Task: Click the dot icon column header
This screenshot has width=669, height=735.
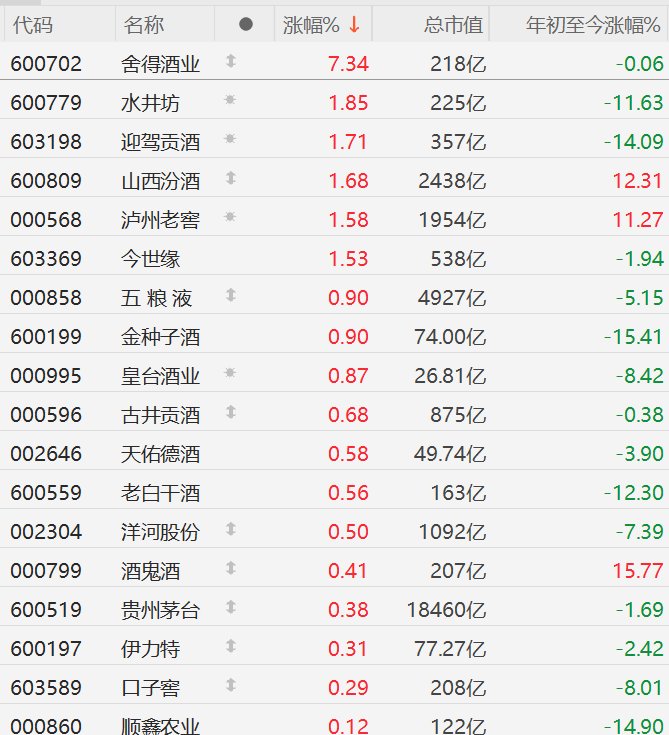Action: pyautogui.click(x=246, y=24)
